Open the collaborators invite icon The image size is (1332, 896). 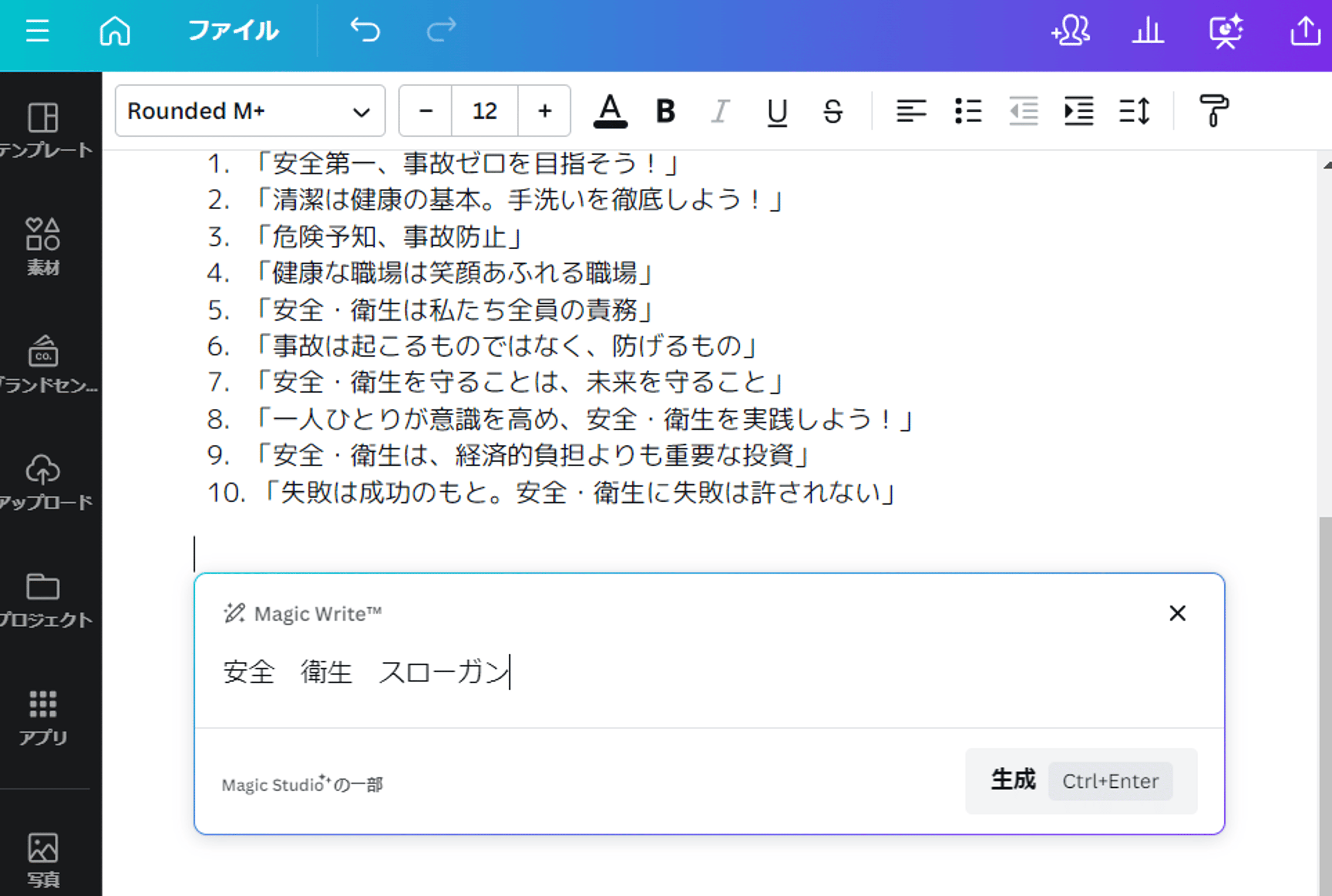pyautogui.click(x=1071, y=30)
